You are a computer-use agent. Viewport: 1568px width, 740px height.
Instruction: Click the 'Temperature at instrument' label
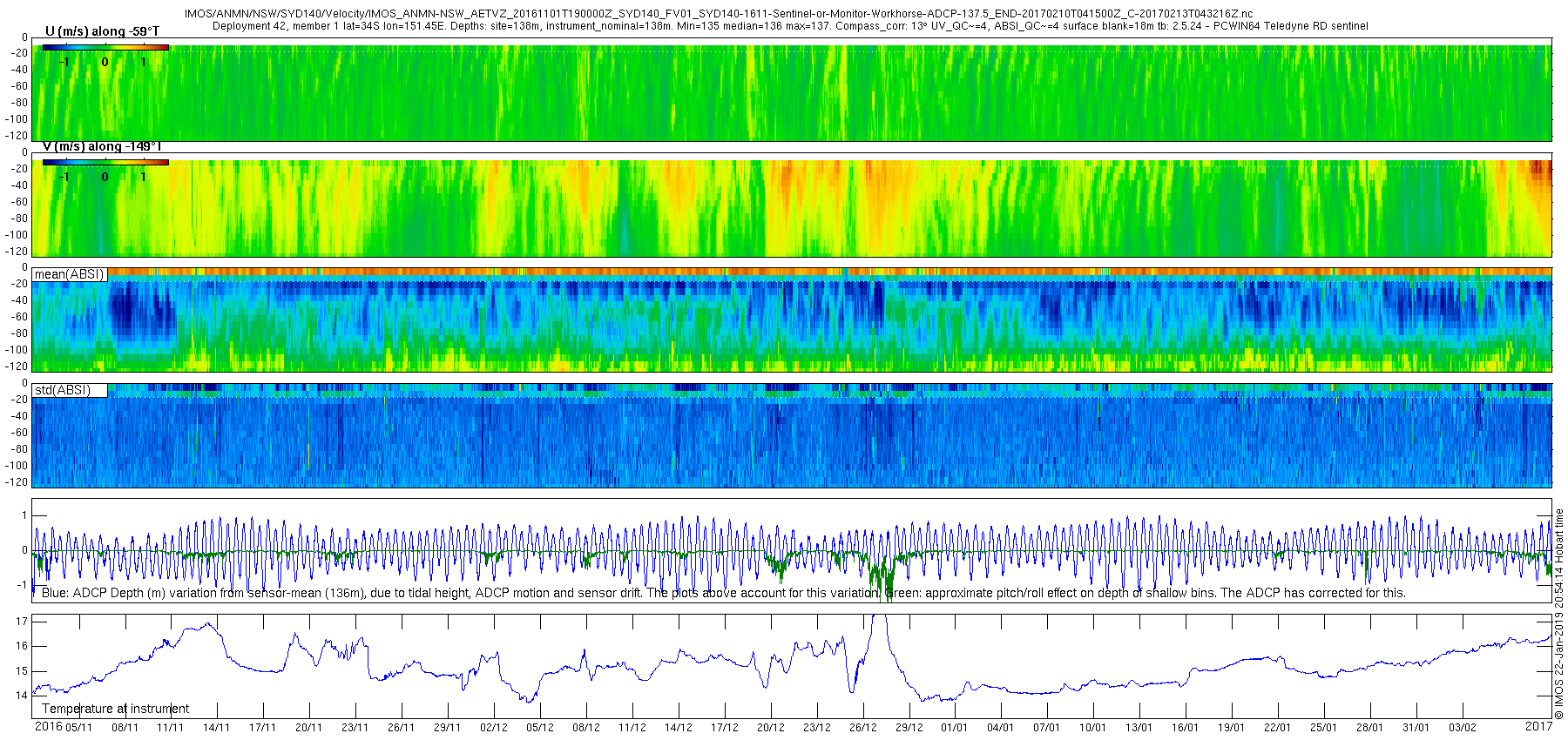(115, 709)
